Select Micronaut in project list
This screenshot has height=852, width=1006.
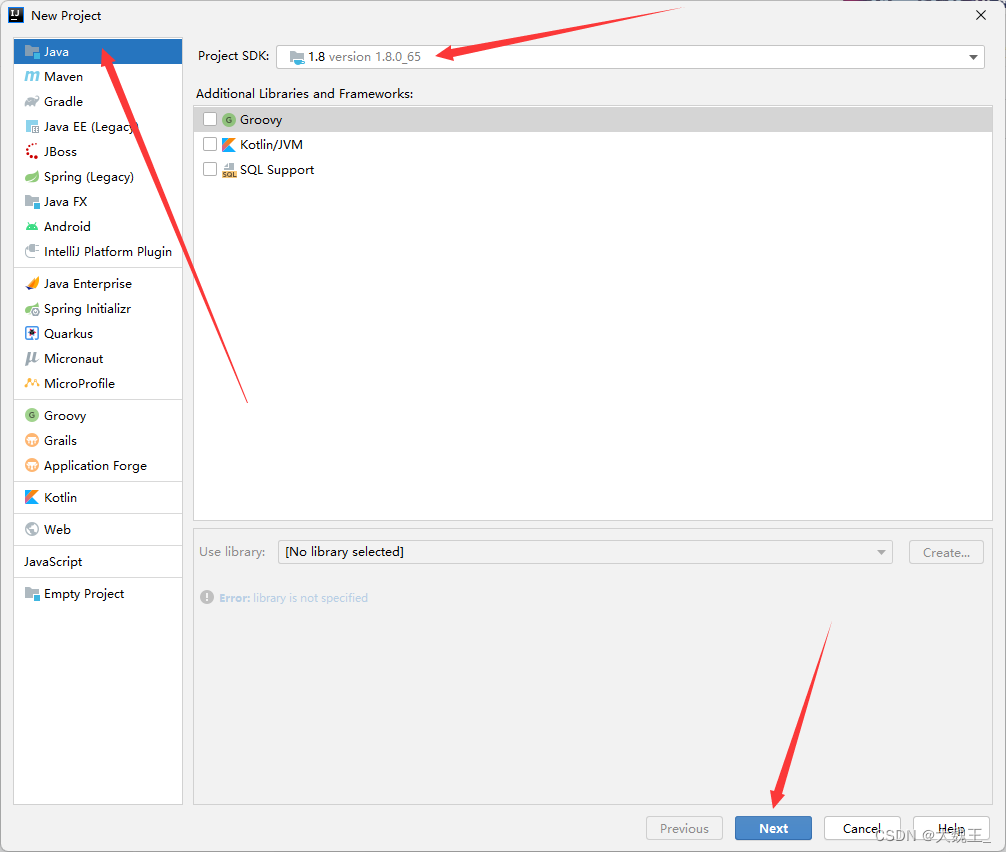[98, 359]
